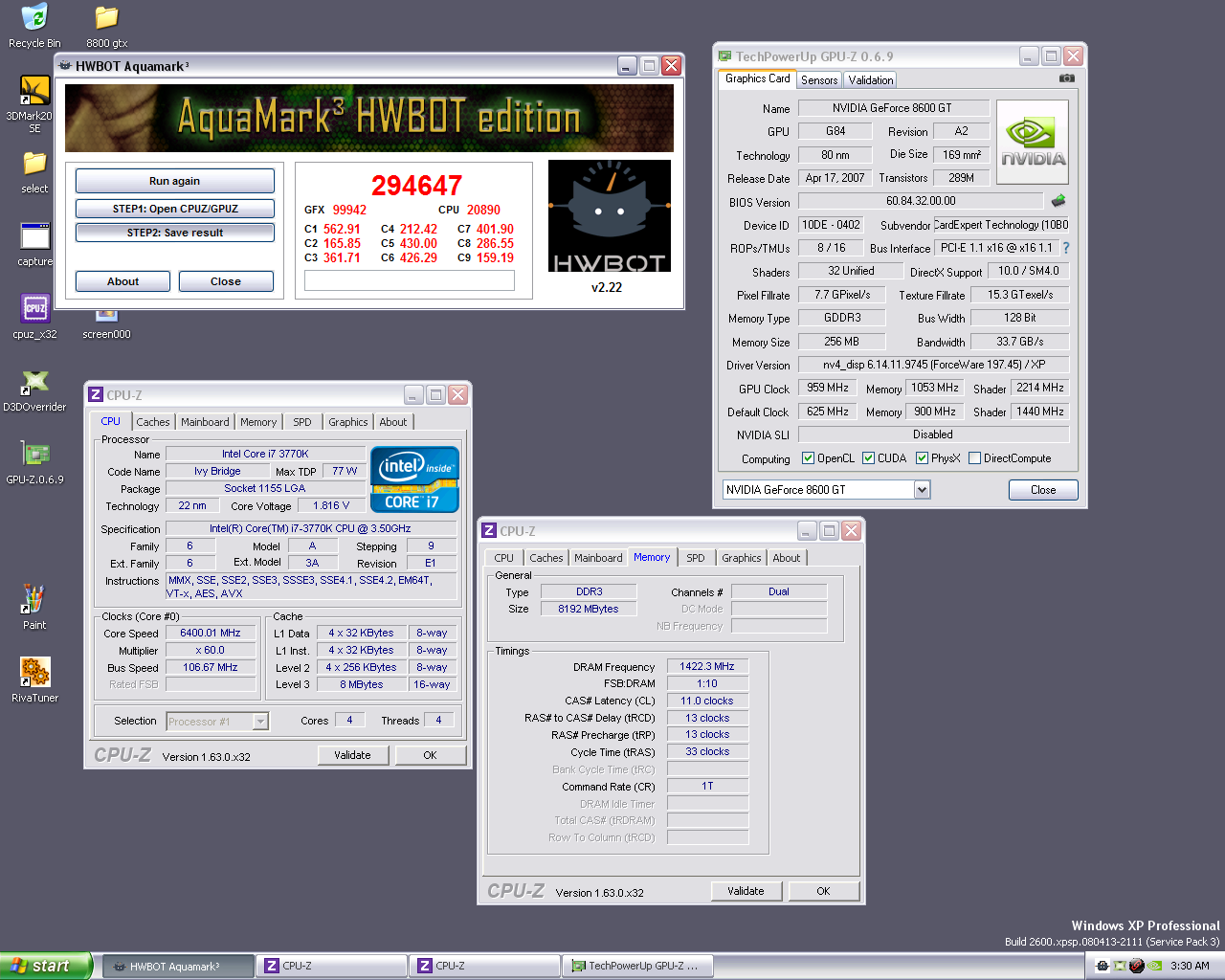Select the Graphics Card tab in GPU-Z
This screenshot has height=980, width=1225.
(757, 78)
